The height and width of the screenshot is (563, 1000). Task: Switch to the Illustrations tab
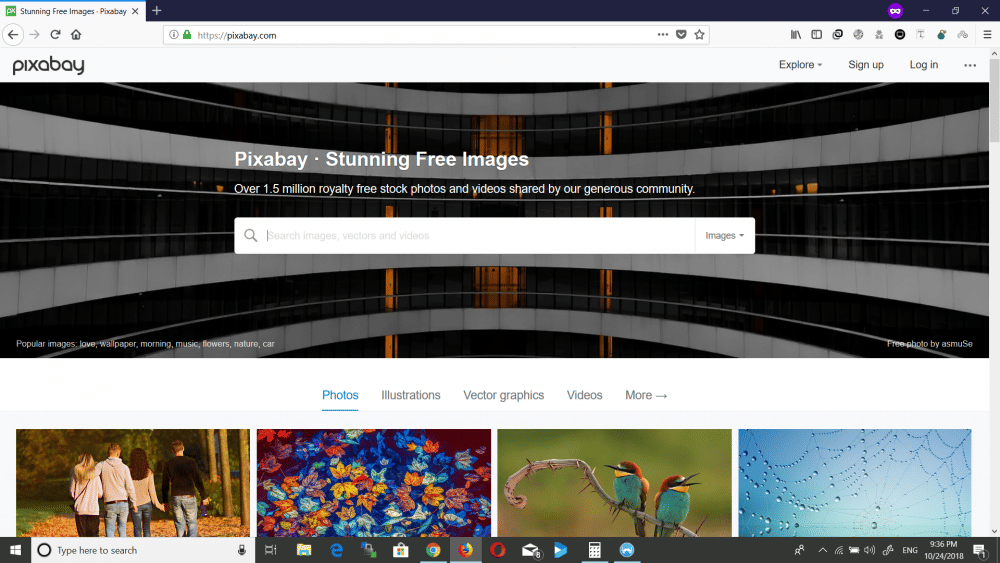coord(410,395)
